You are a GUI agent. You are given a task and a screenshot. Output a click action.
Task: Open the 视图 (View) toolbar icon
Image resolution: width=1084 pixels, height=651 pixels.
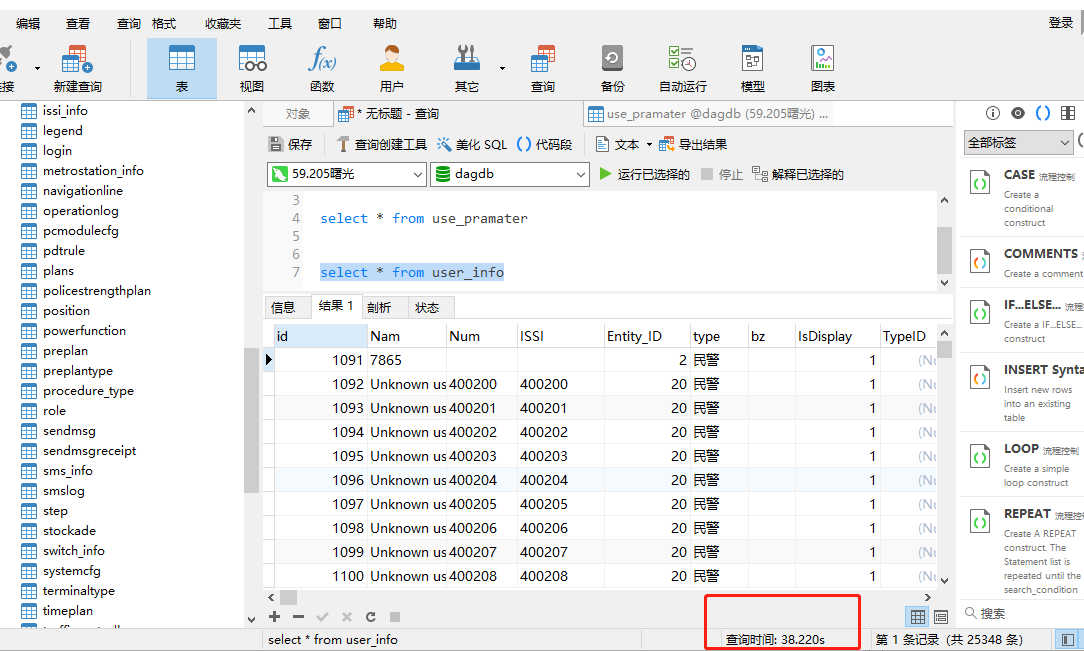(x=252, y=68)
